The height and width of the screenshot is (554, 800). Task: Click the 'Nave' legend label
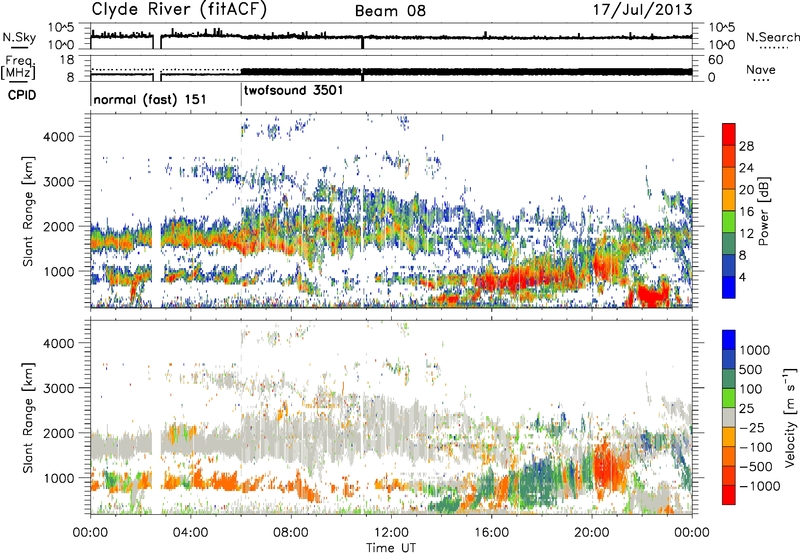tap(761, 69)
